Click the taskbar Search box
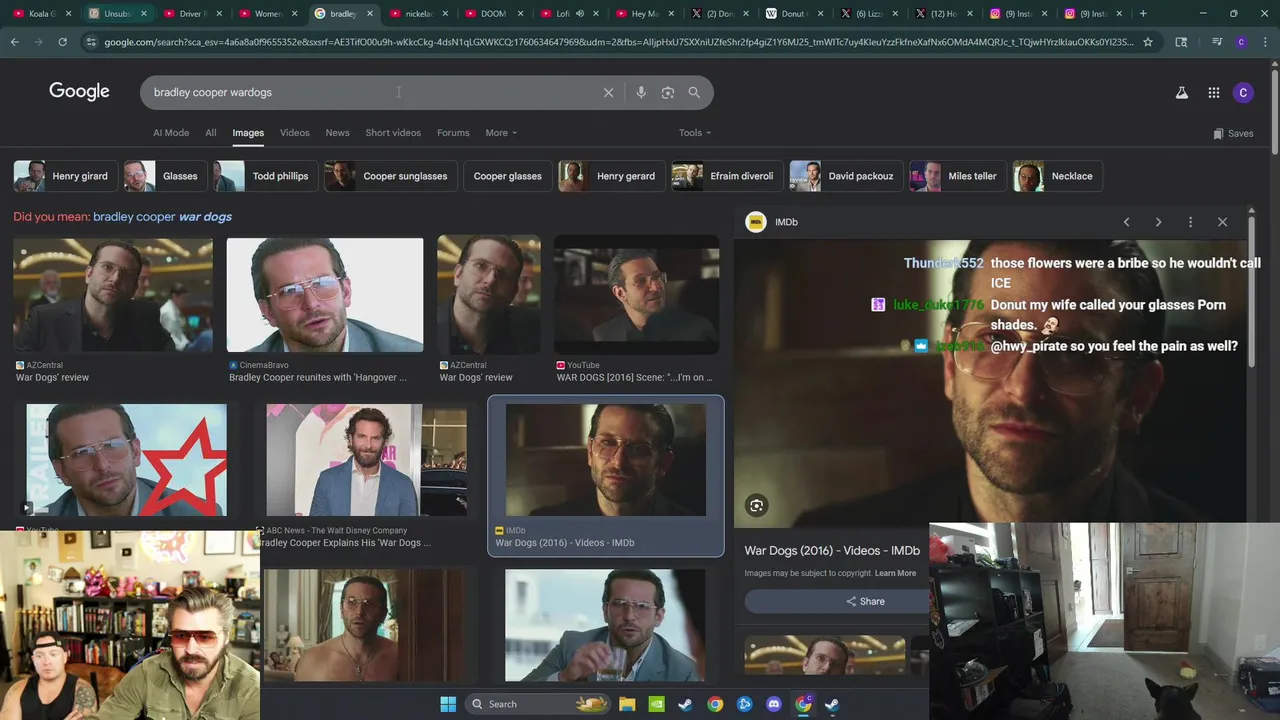Image resolution: width=1280 pixels, height=720 pixels. click(x=538, y=704)
